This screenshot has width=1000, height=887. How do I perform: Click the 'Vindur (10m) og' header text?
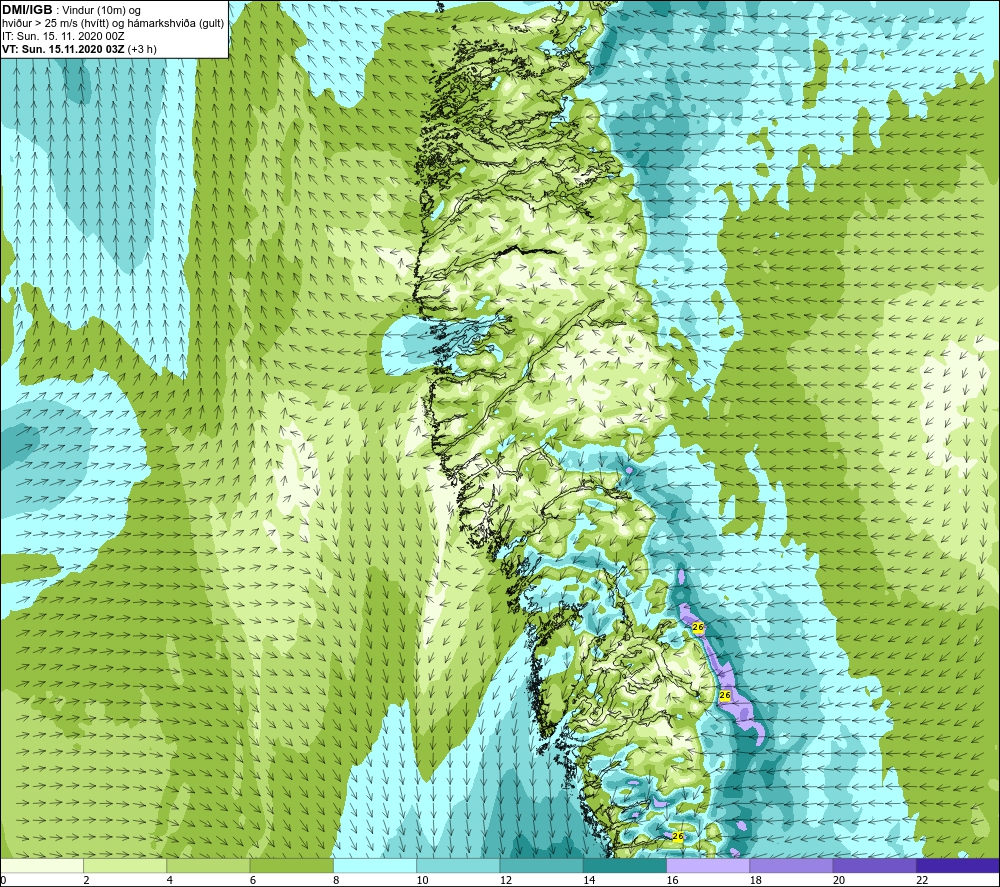tap(101, 10)
